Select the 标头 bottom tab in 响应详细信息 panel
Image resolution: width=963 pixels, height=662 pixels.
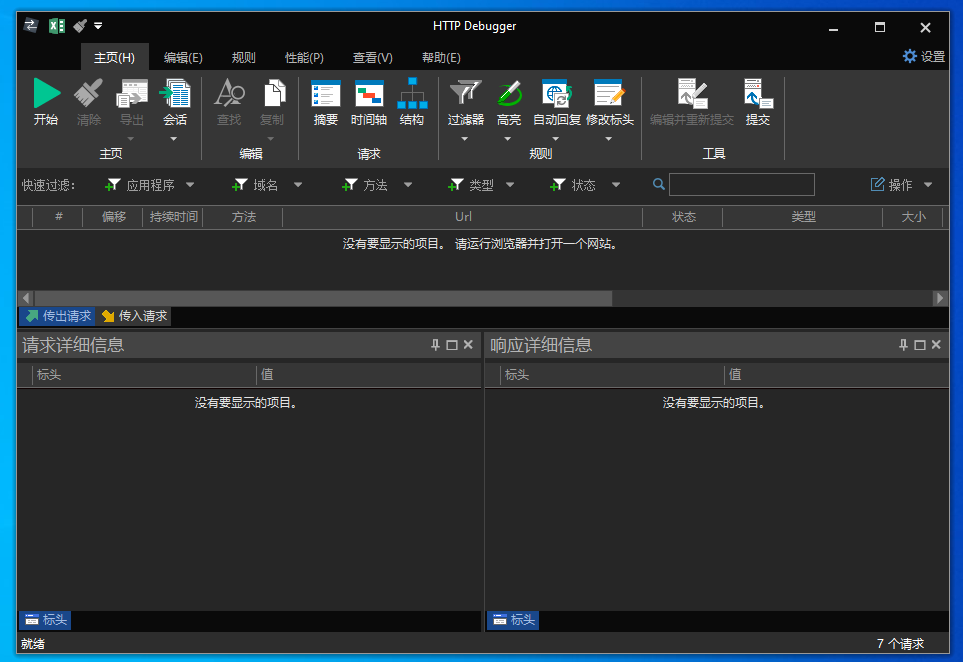[x=513, y=620]
